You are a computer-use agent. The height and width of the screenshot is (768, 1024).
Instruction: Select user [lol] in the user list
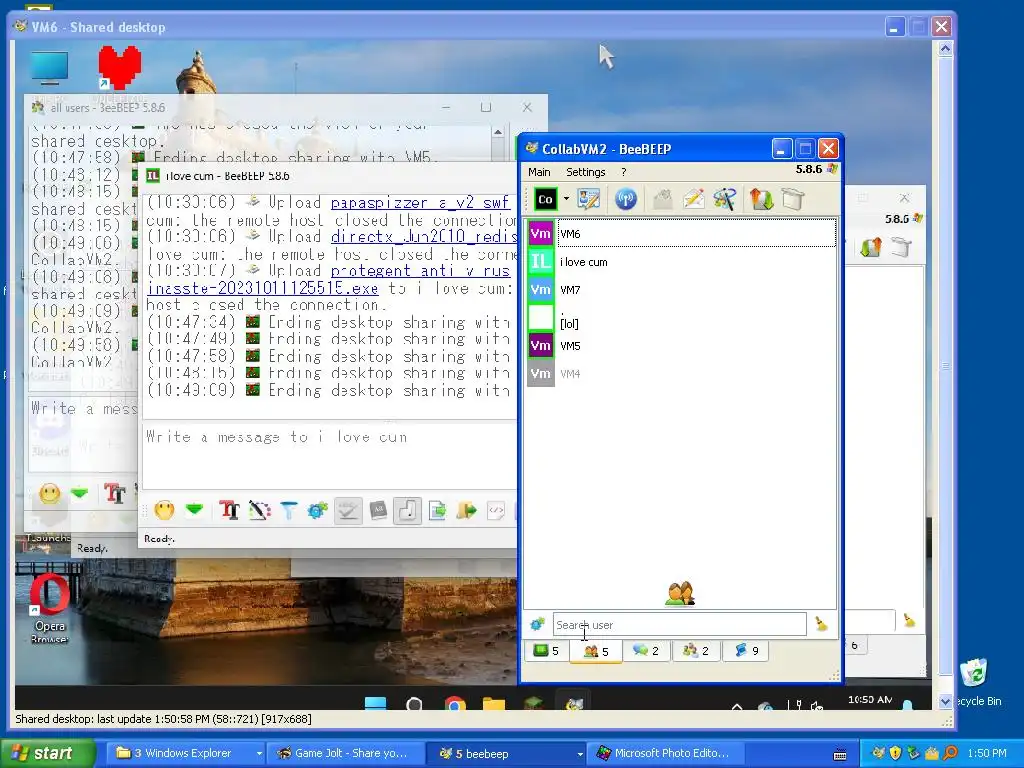pos(681,318)
